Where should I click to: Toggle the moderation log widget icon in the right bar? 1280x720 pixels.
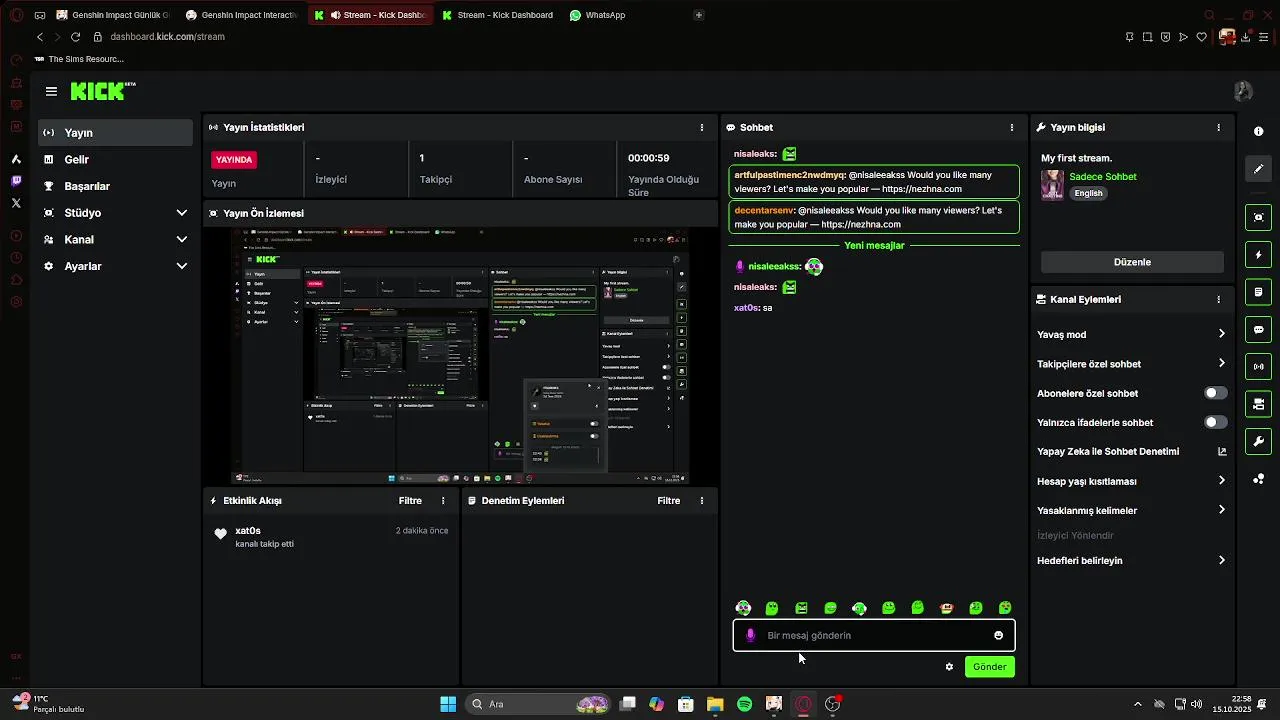[x=1258, y=292]
